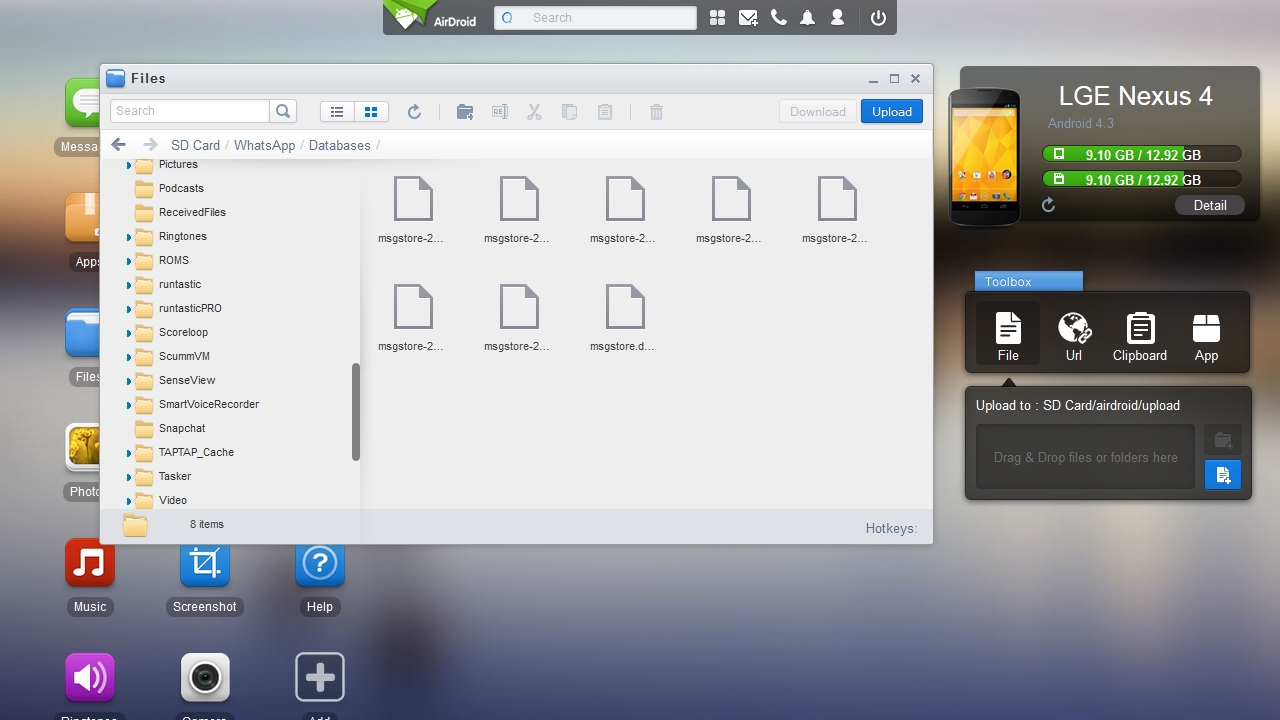Click the power sign-out icon

878,18
